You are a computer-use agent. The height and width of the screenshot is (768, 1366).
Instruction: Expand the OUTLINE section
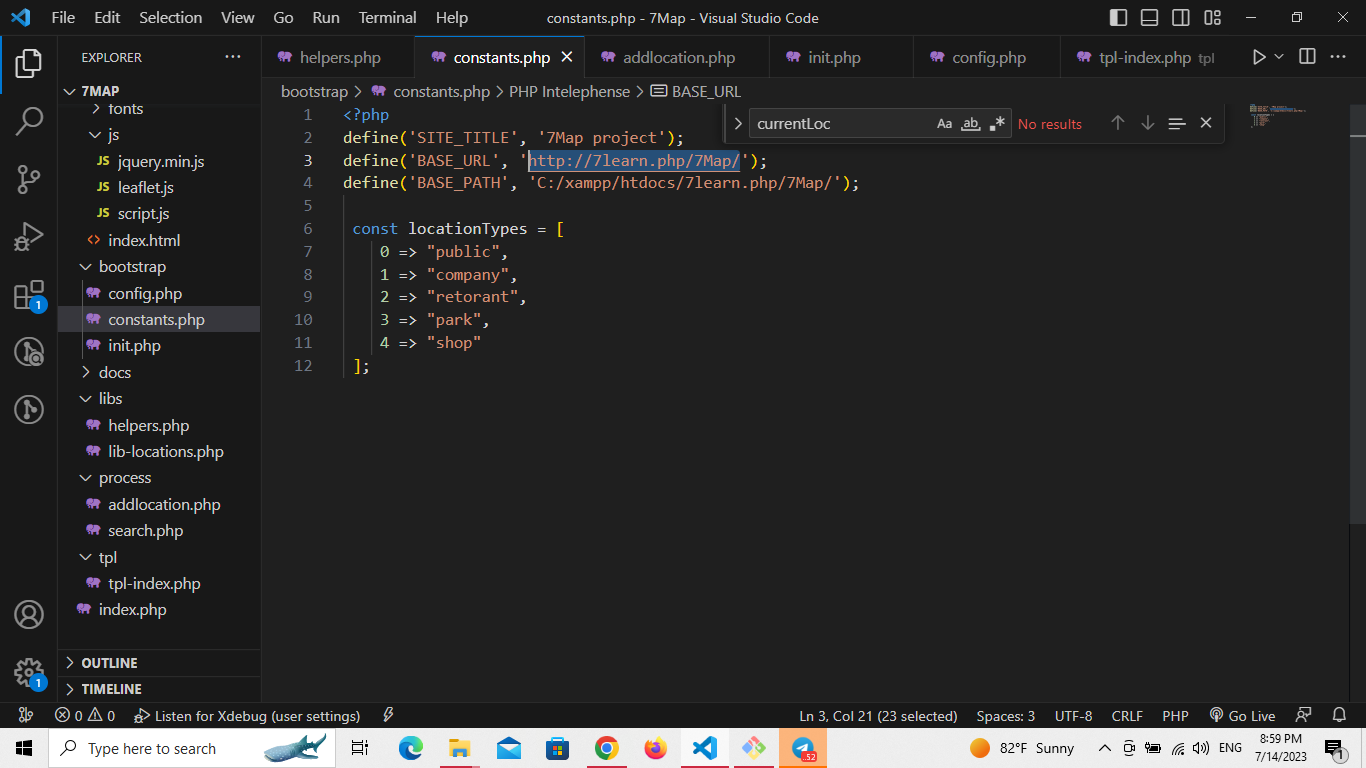click(x=160, y=663)
